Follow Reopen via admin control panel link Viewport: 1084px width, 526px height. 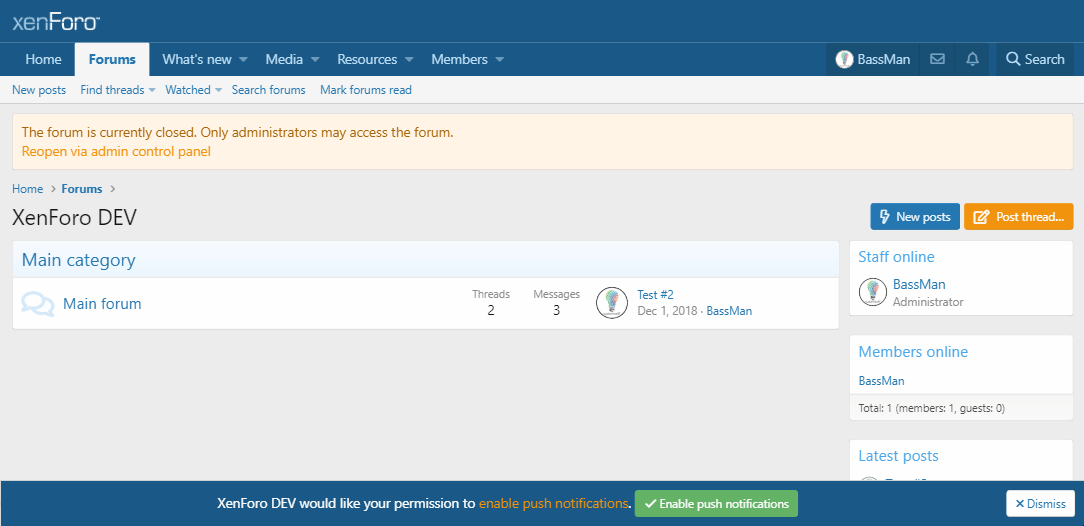pos(116,152)
